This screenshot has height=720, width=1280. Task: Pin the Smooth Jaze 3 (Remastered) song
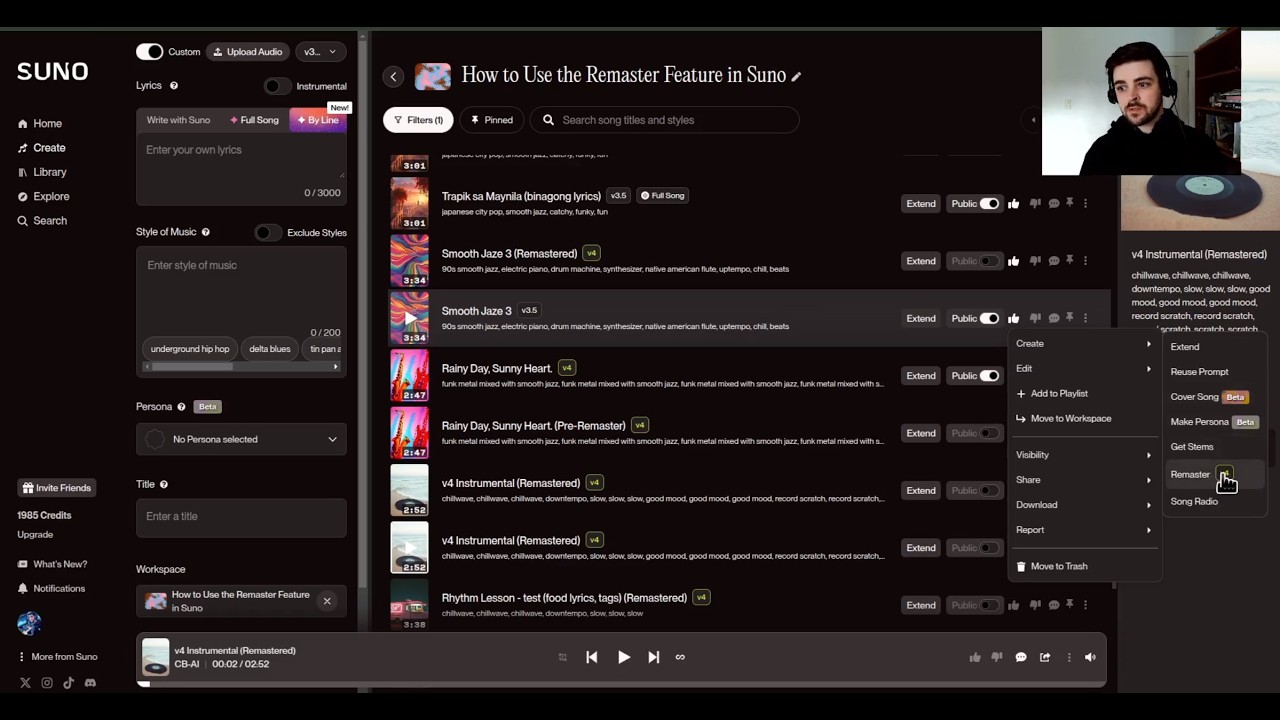pyautogui.click(x=1069, y=260)
